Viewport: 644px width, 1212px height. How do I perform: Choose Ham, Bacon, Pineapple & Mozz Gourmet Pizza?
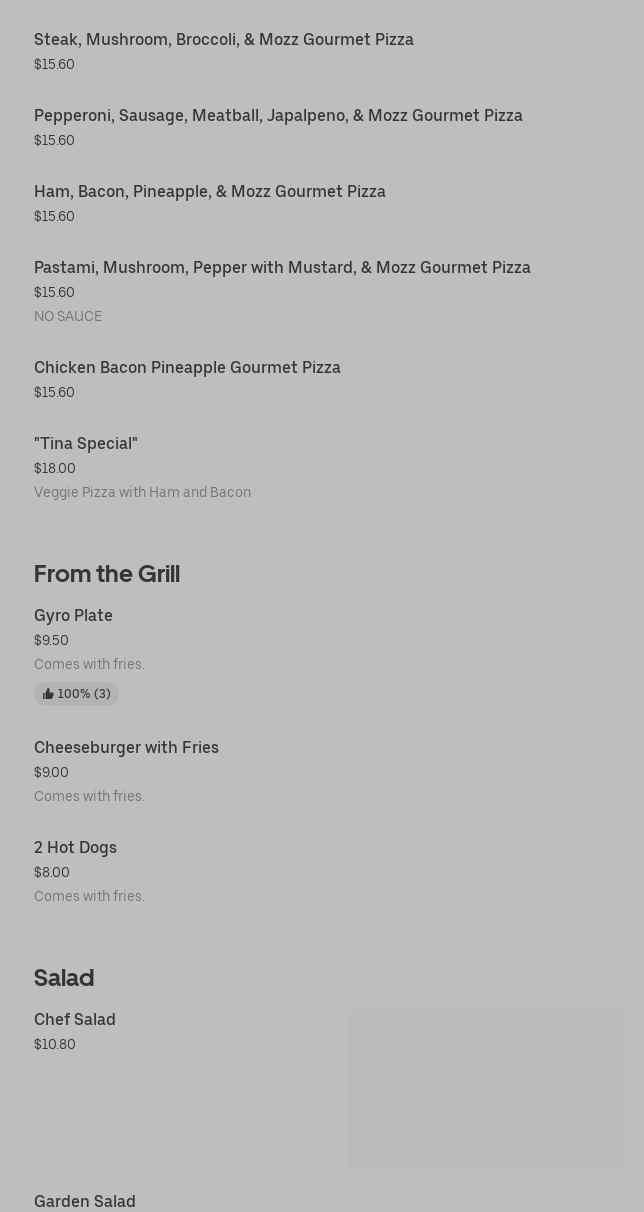[x=209, y=192]
